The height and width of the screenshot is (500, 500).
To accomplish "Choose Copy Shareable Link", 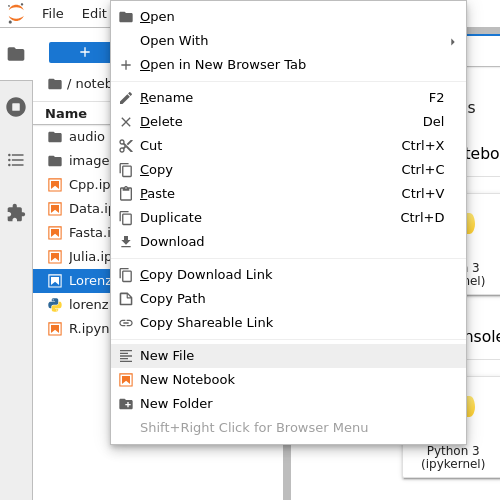I will [x=288, y=323].
